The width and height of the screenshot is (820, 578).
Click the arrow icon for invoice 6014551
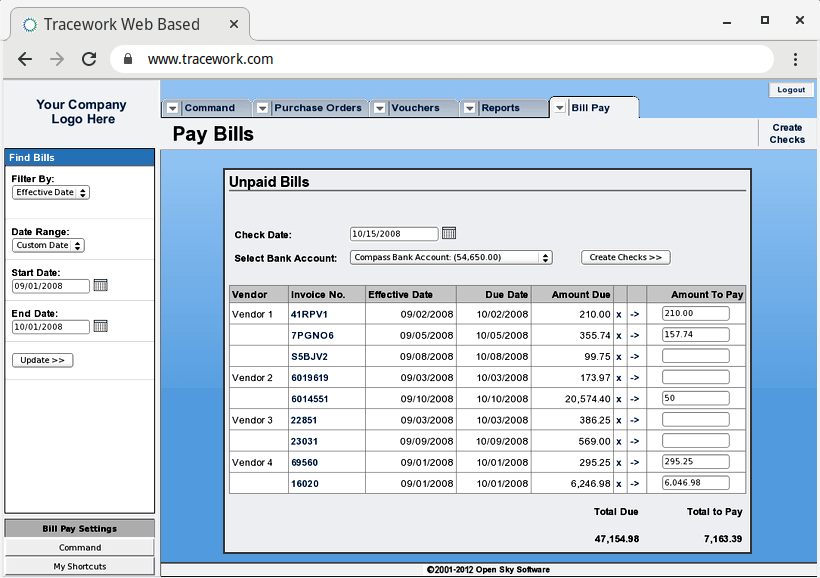coord(634,398)
